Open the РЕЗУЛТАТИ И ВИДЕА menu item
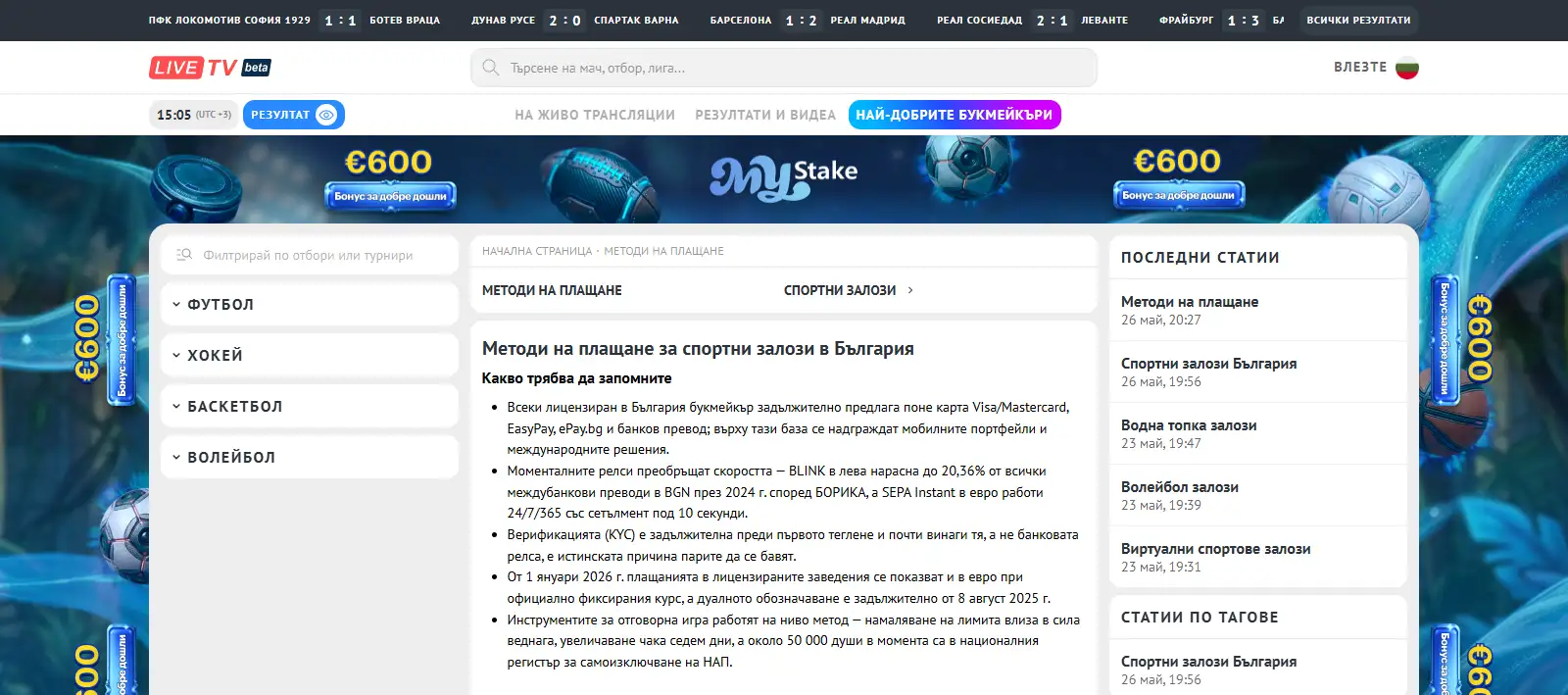Screen dimensions: 1568x695 coord(765,115)
